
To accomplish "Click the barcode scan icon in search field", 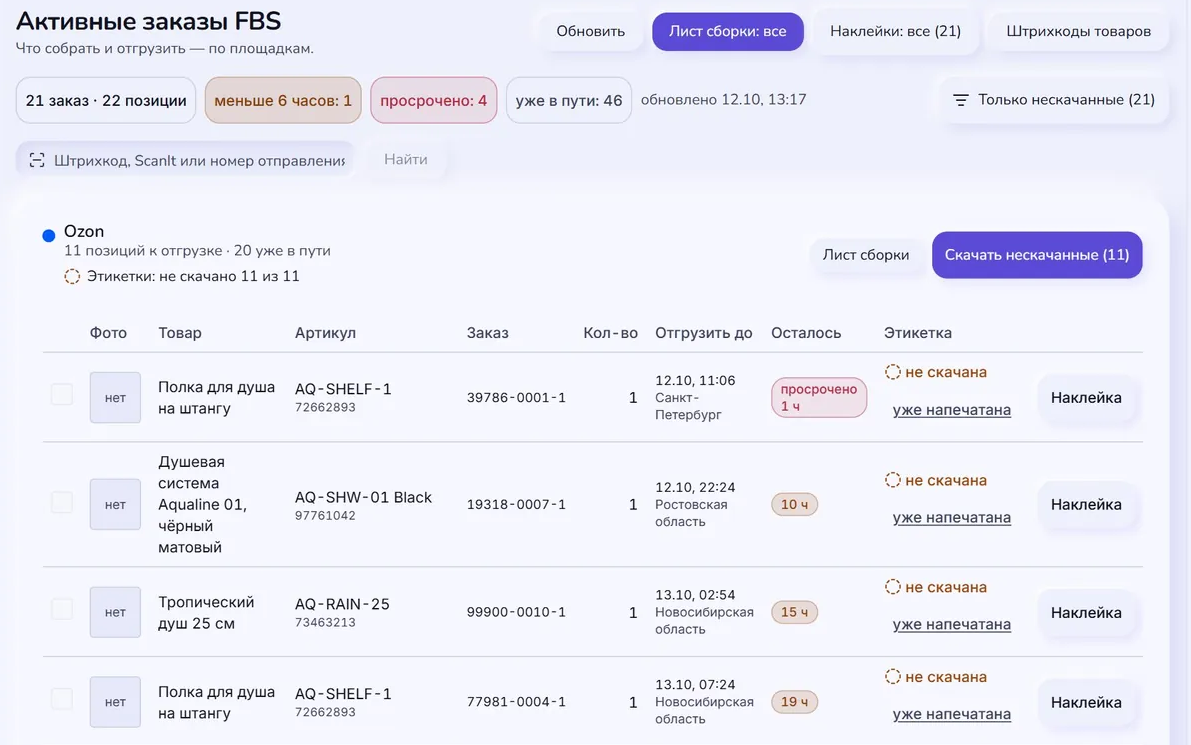I will (x=36, y=160).
